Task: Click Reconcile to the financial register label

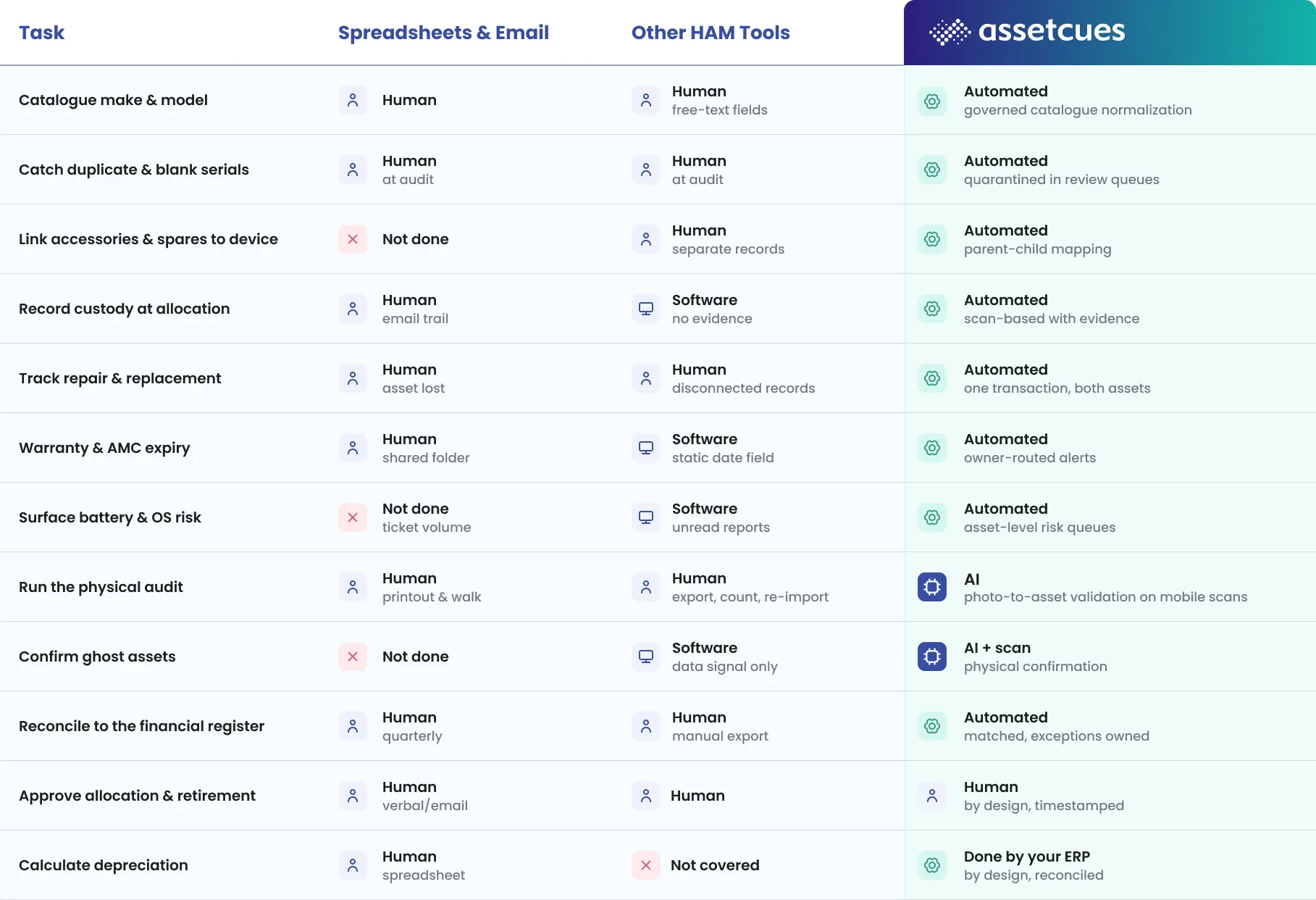Action: click(141, 726)
